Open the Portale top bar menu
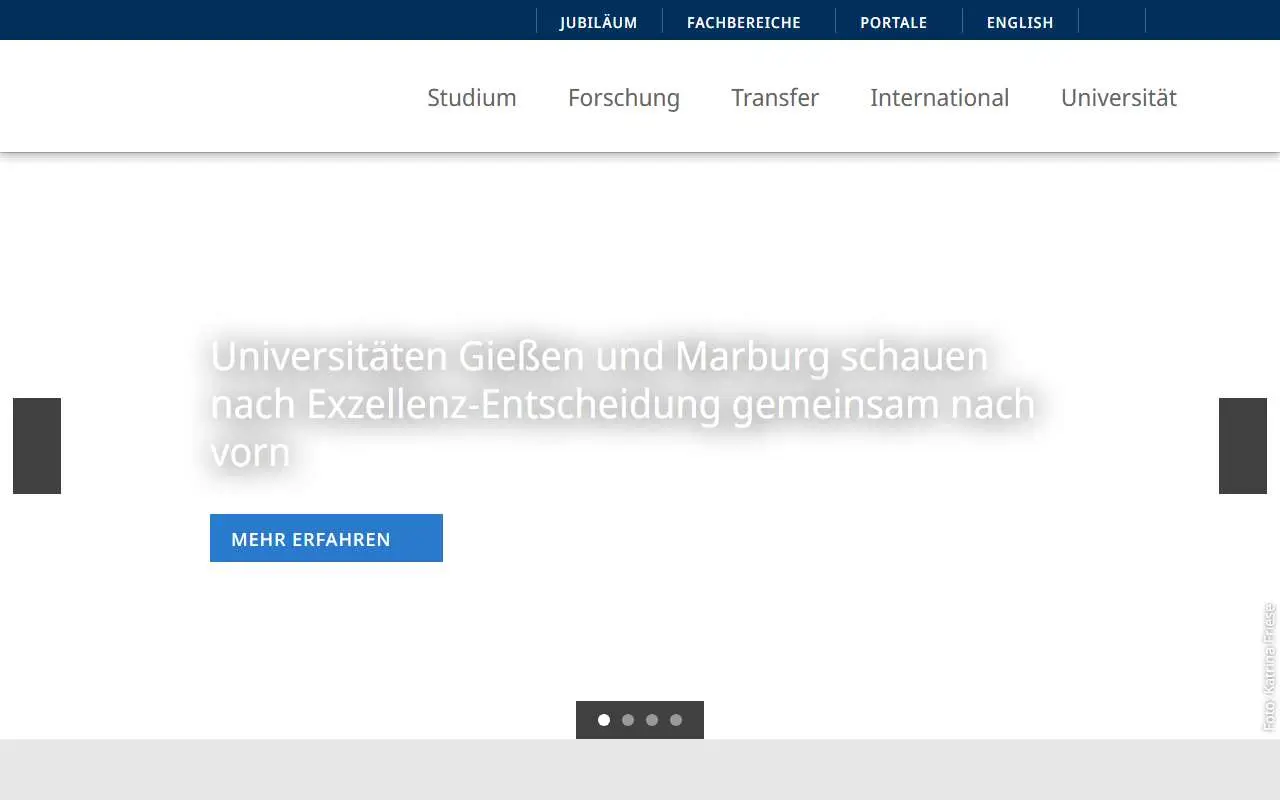This screenshot has width=1280, height=800. 894,22
